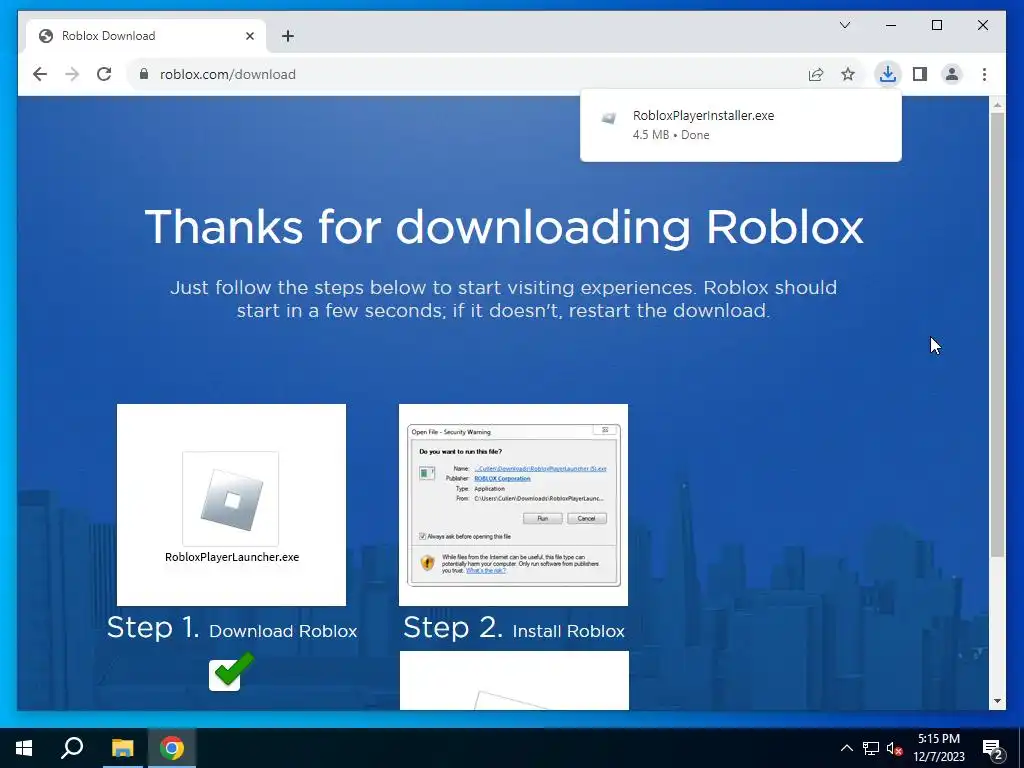Viewport: 1024px width, 768px height.
Task: Close the Chrome window
Action: coord(983,25)
